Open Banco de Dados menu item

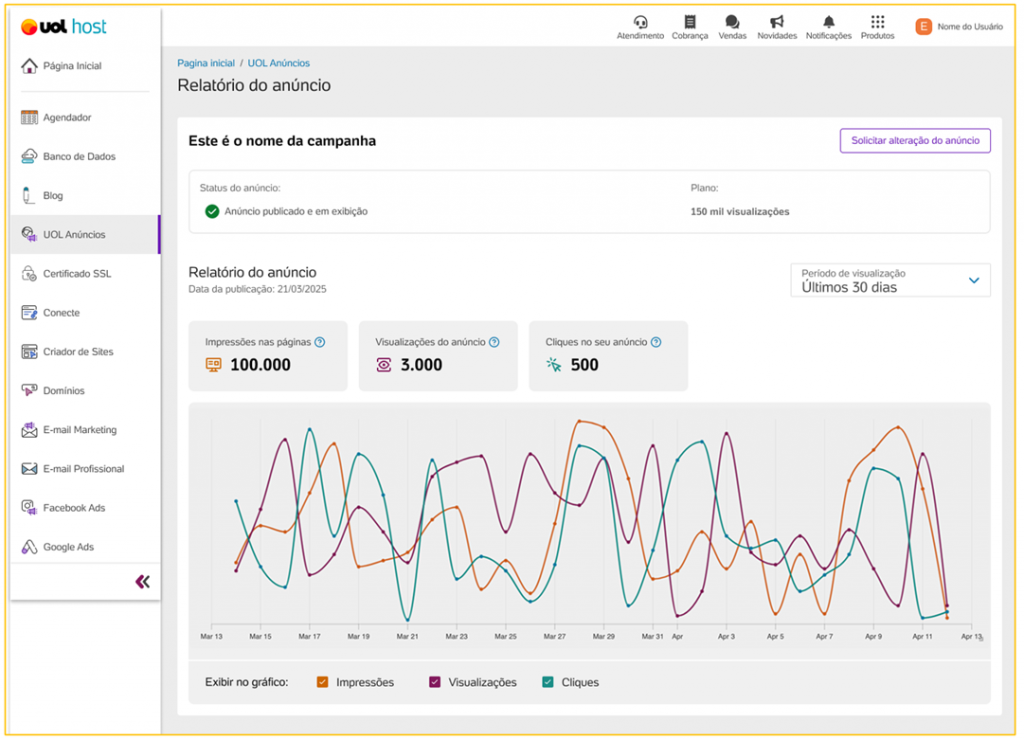click(85, 157)
